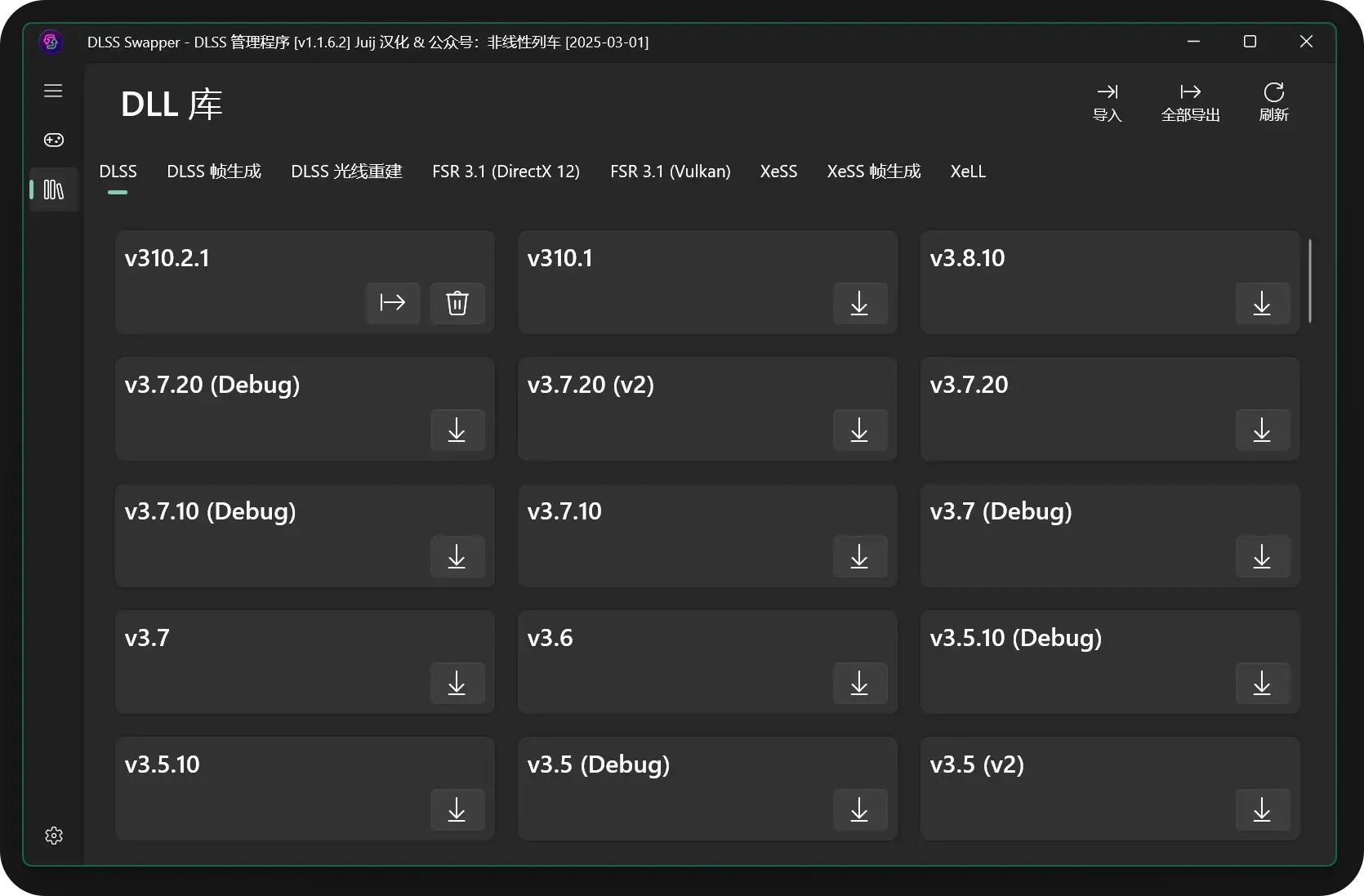Switch to the DLSS 帧生成 tab
The width and height of the screenshot is (1364, 896).
(x=214, y=172)
